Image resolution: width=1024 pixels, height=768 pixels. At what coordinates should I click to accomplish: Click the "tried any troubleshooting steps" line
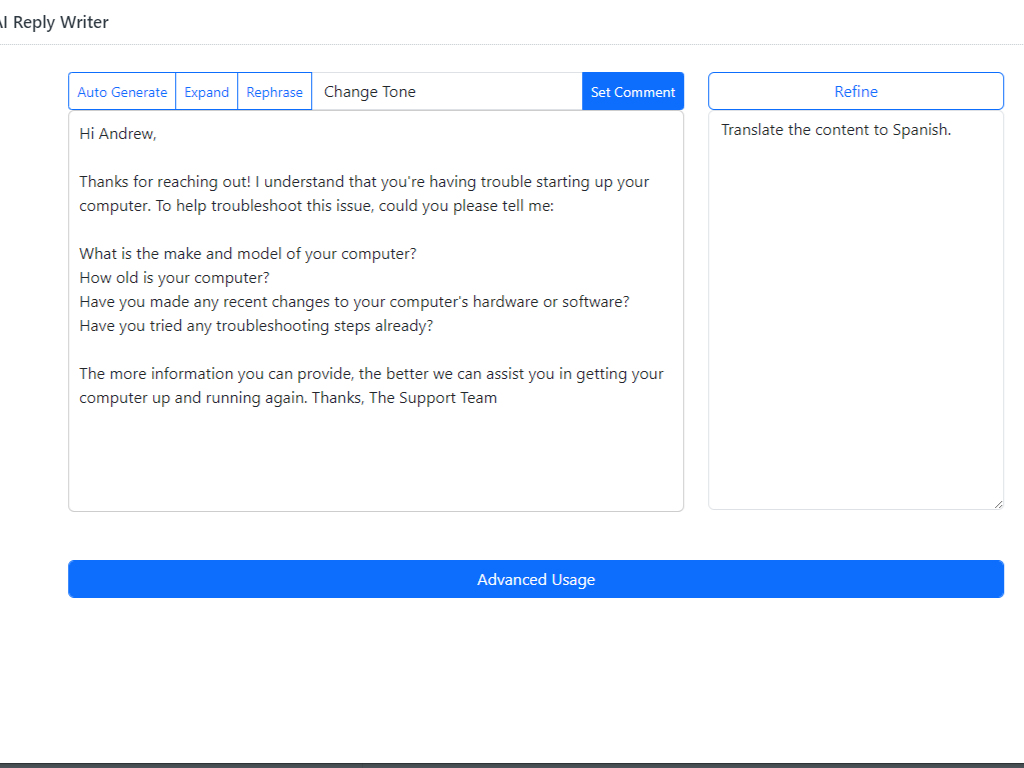[x=256, y=326]
